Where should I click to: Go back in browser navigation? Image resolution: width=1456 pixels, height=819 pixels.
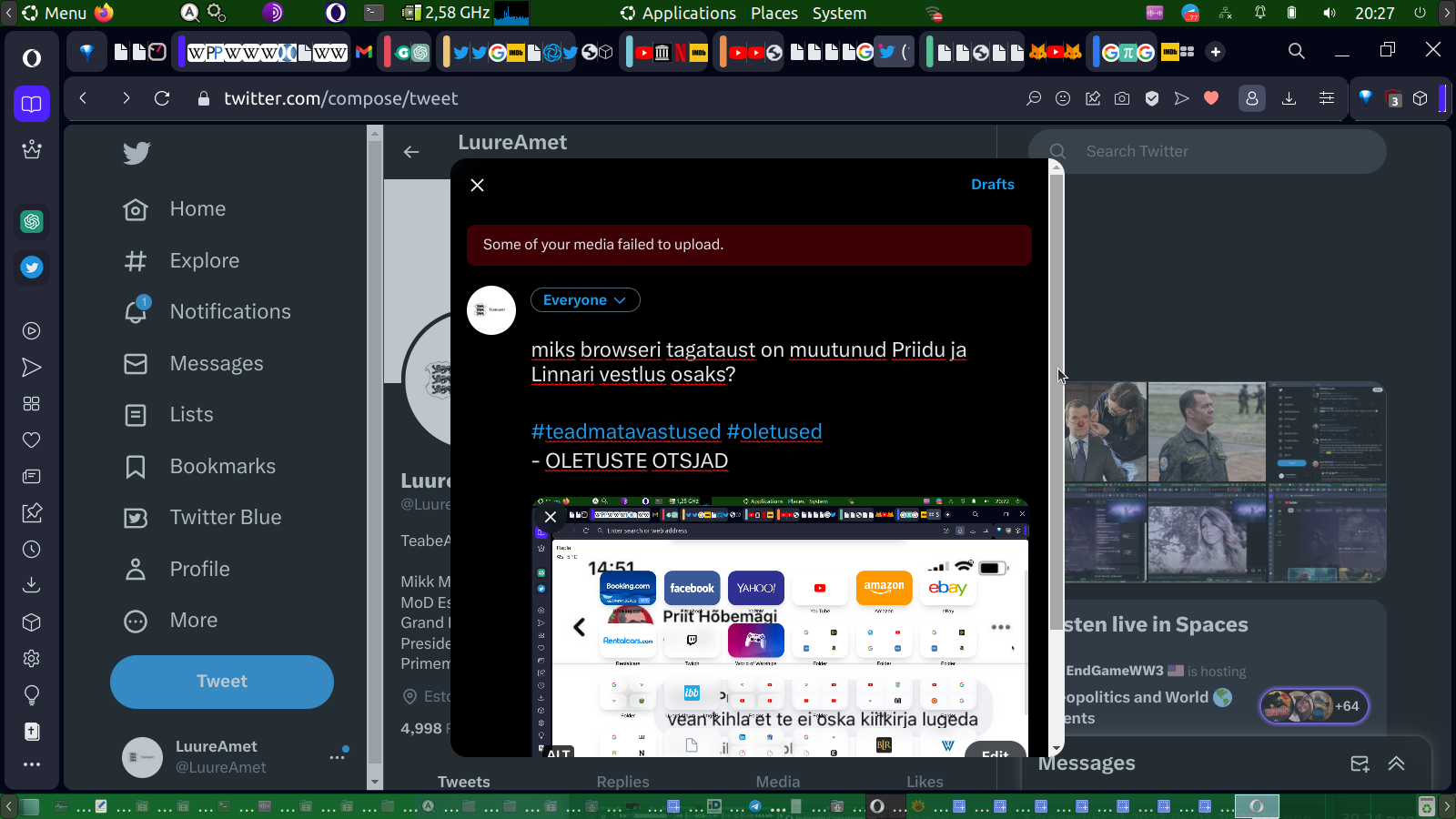click(x=83, y=98)
